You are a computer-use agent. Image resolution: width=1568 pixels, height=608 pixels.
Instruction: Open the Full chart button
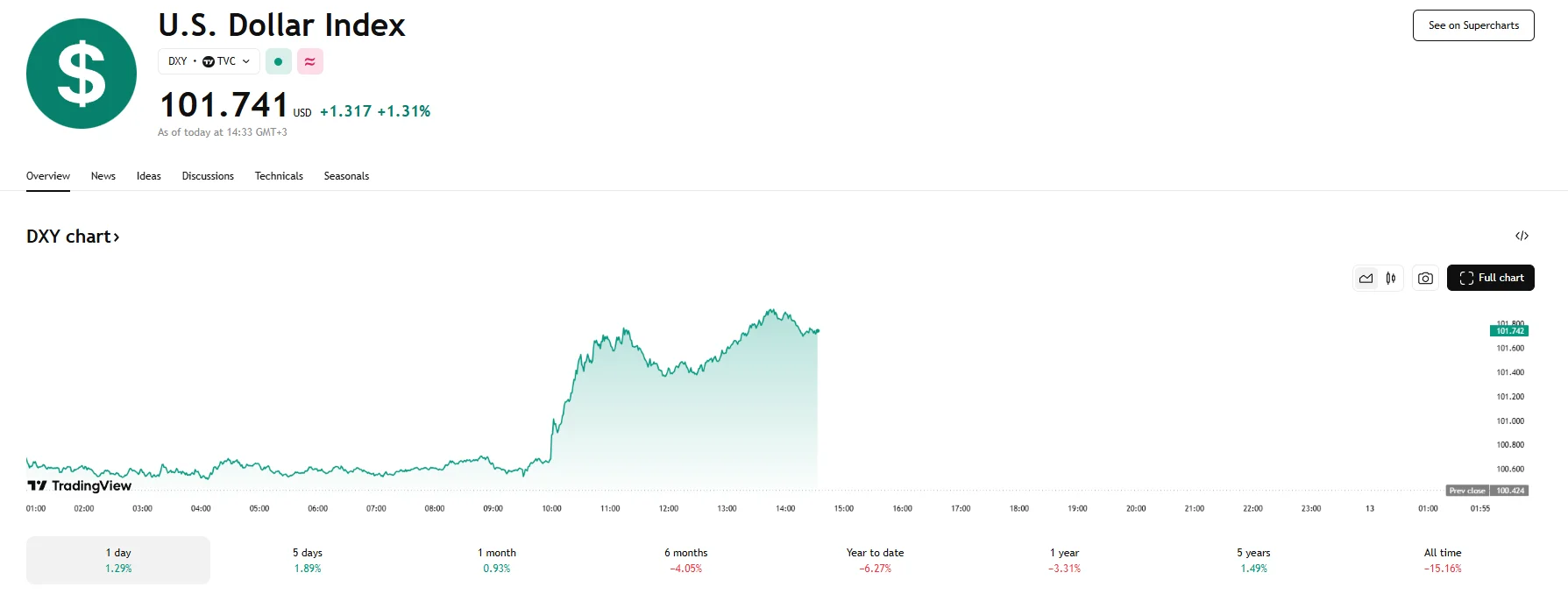pos(1490,278)
